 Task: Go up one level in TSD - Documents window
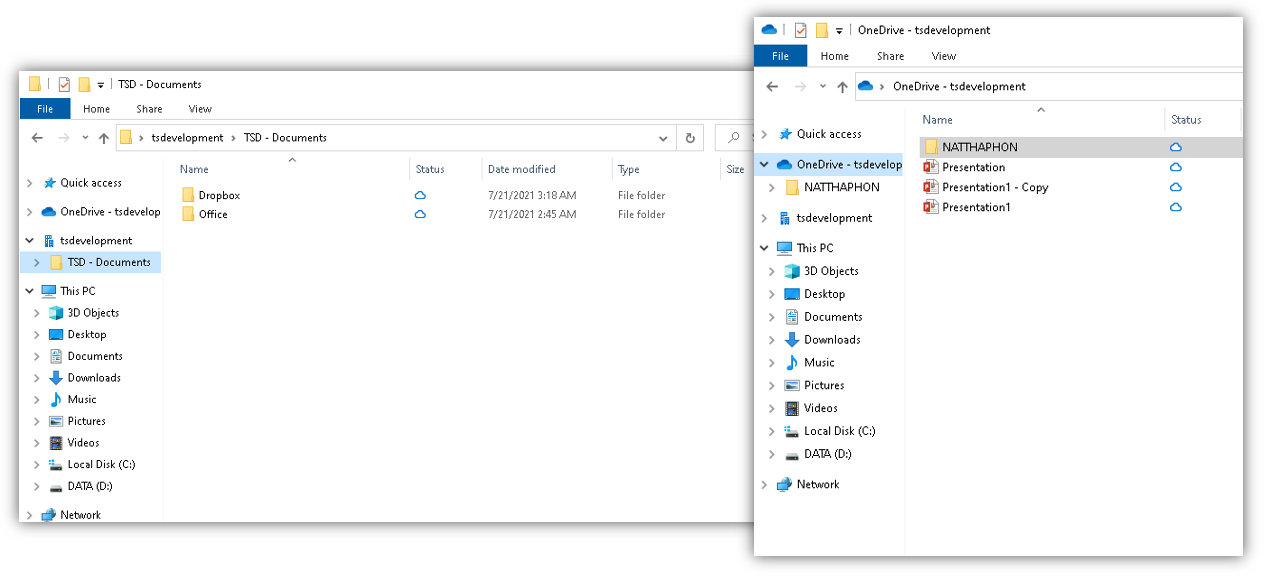pos(103,138)
